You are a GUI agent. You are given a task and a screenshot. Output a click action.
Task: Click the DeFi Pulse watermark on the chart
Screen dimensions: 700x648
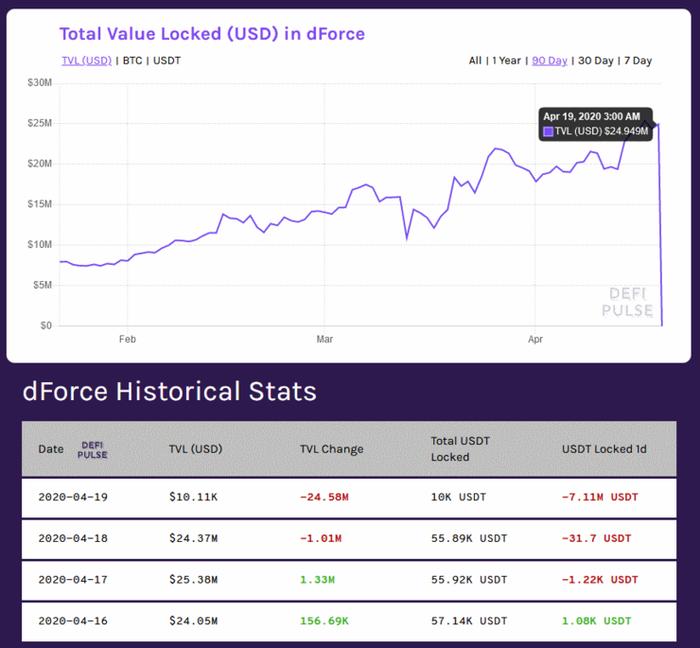[627, 302]
